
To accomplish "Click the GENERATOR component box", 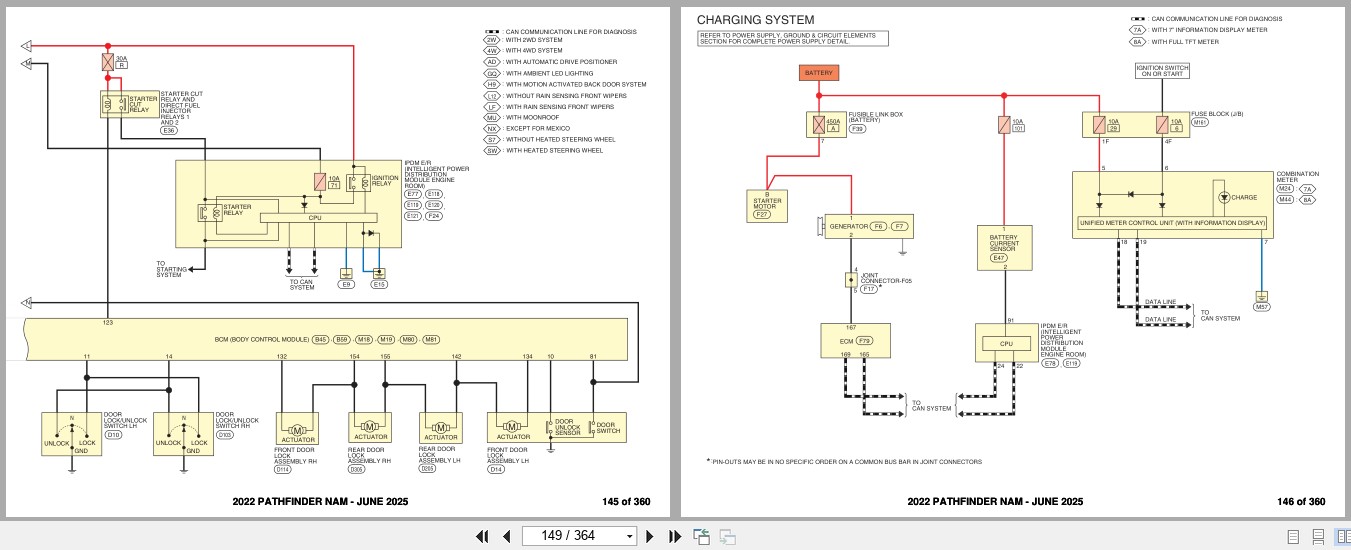I will coord(868,226).
